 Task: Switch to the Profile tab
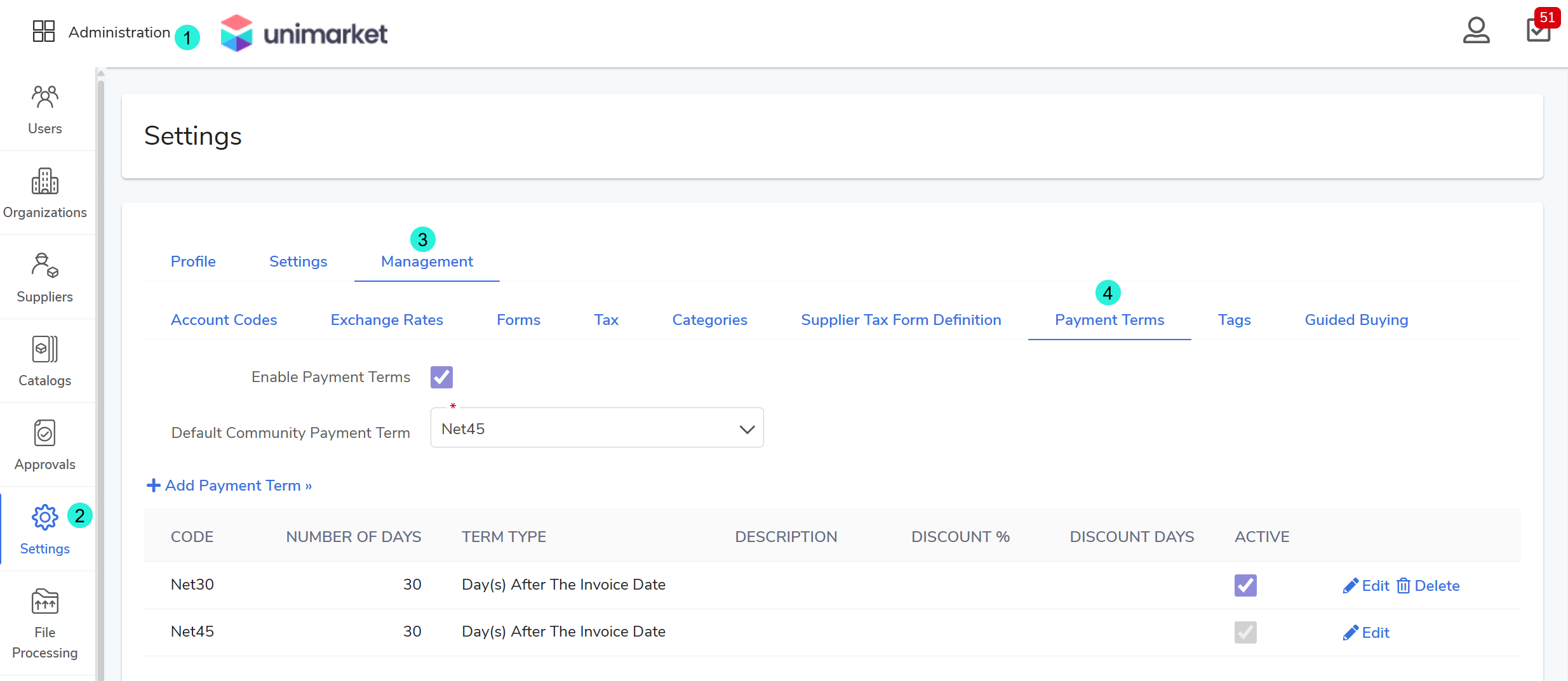[x=193, y=261]
